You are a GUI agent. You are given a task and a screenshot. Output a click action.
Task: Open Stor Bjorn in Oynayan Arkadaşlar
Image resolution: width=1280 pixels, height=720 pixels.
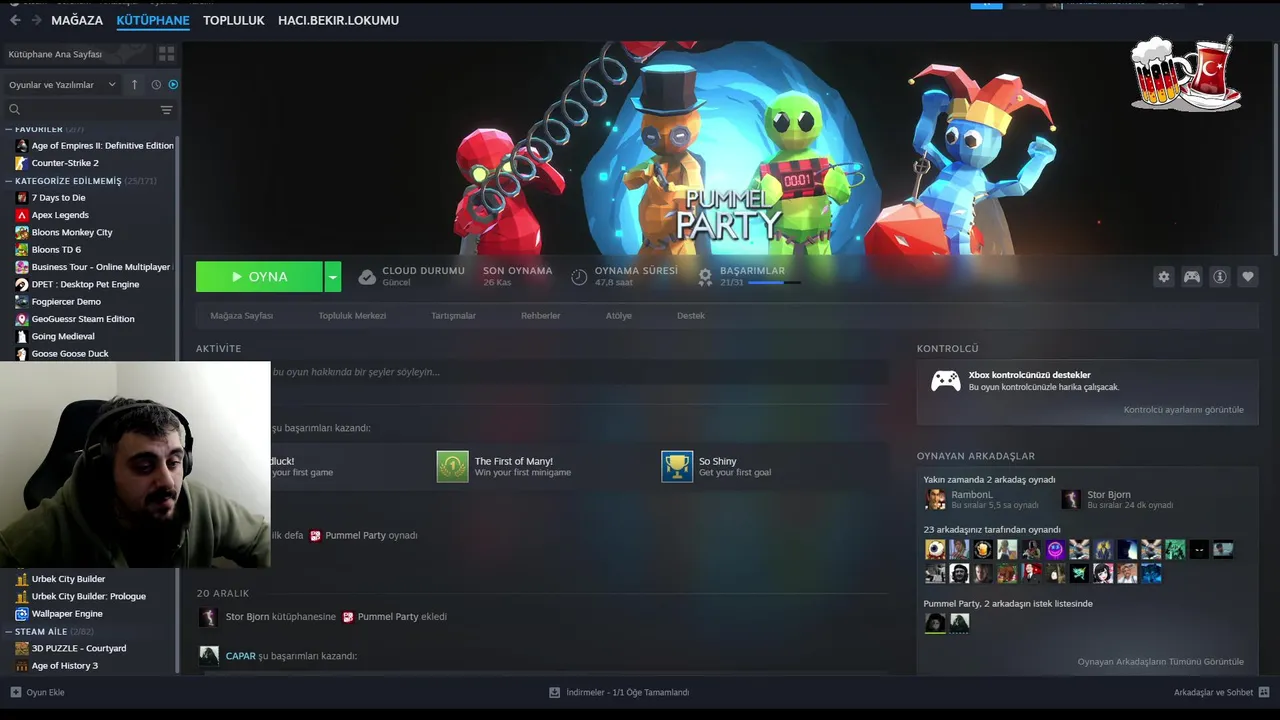(1116, 499)
